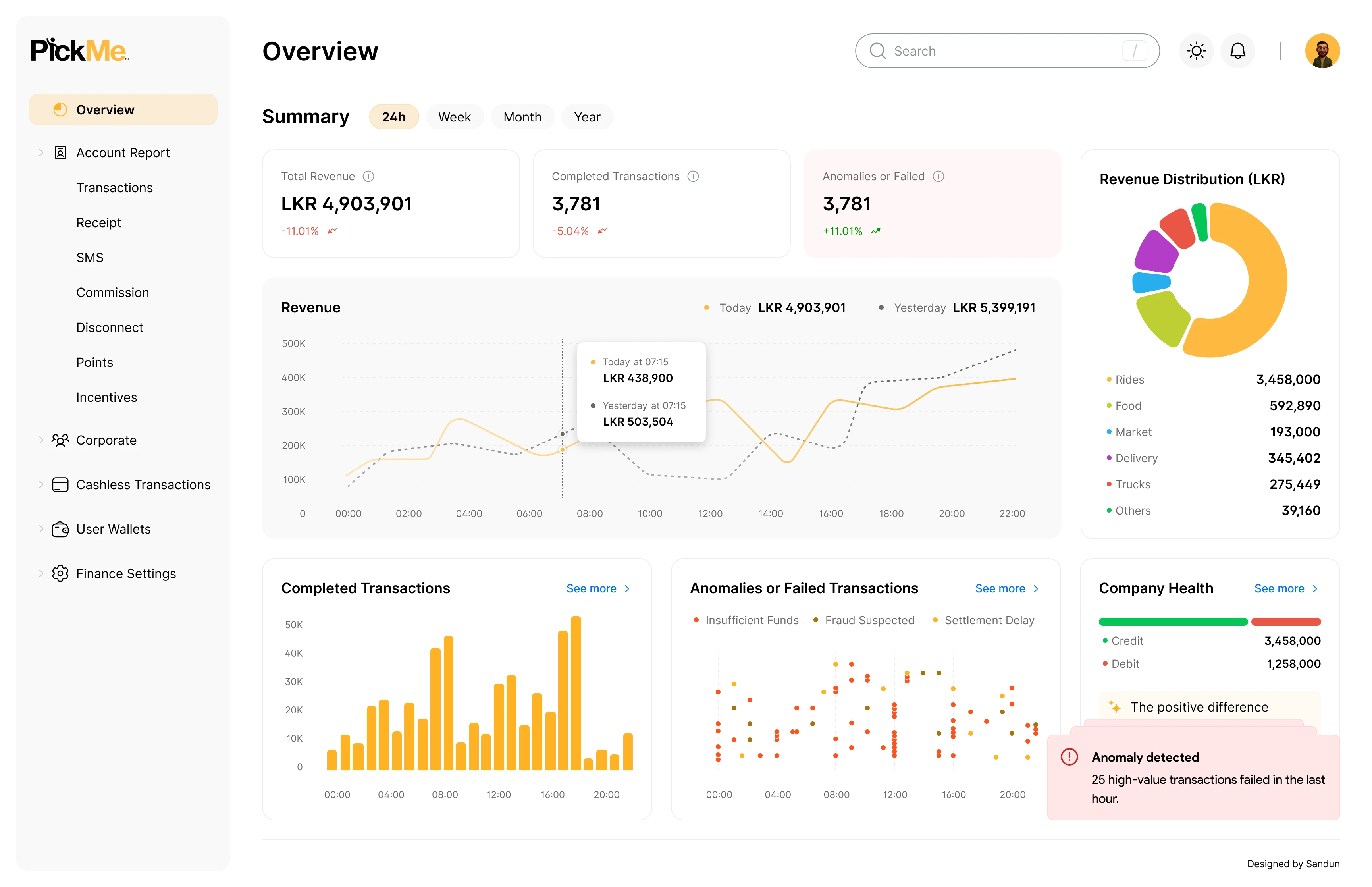Screen dimensions: 1372x887
Task: Expand the Cashless Transactions chevron
Action: tap(41, 484)
